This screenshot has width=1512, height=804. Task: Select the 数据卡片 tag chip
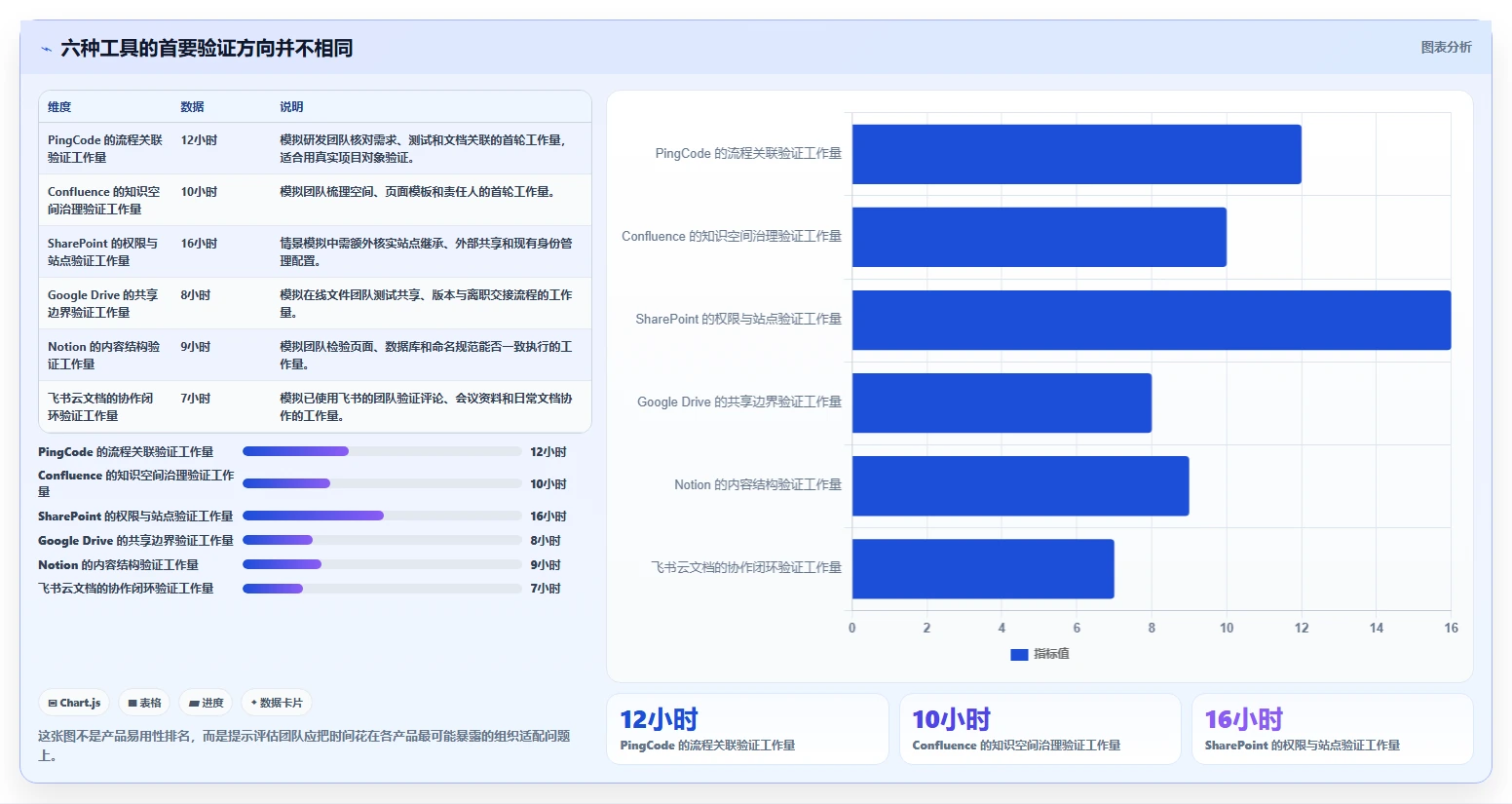coord(277,703)
